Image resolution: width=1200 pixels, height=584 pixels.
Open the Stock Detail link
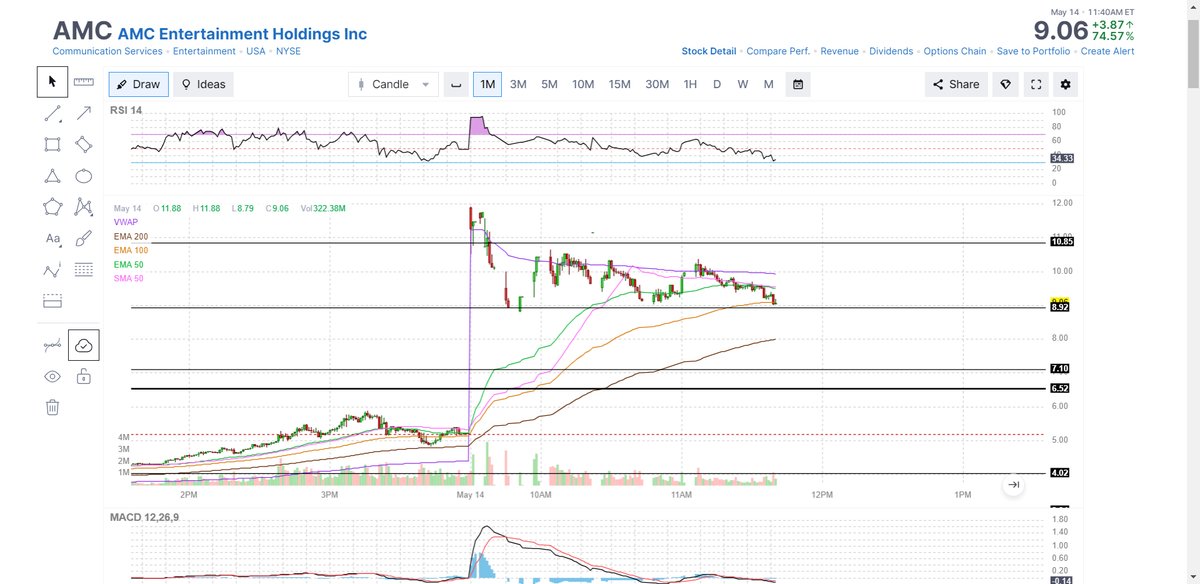709,51
